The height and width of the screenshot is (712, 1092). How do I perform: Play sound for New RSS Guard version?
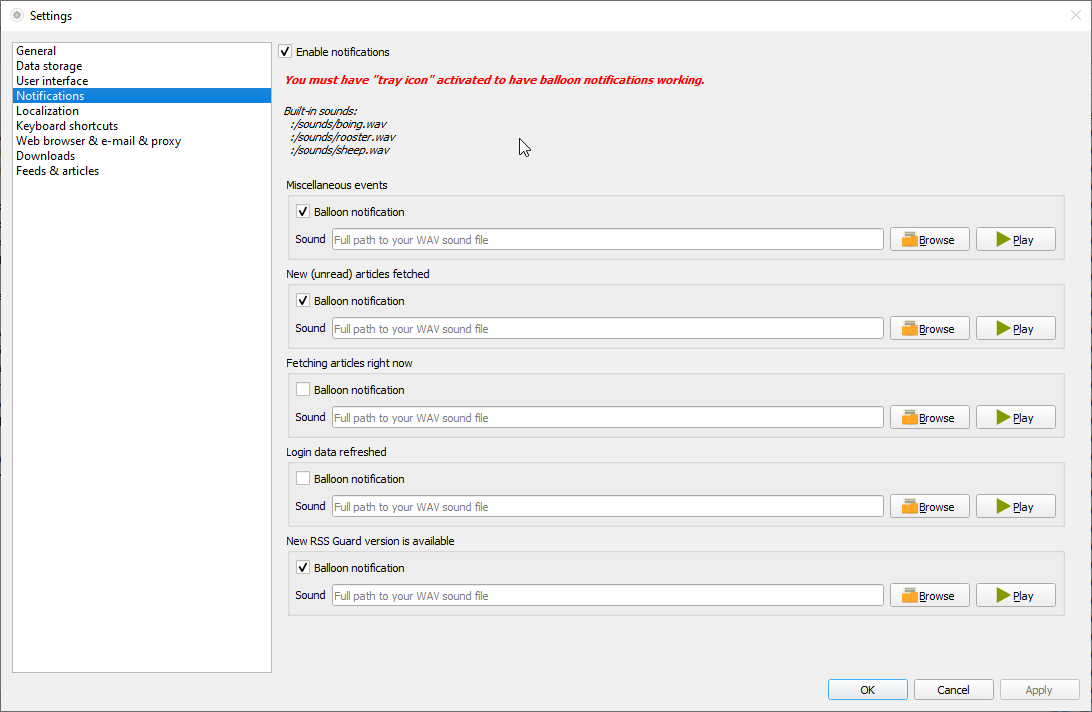(x=1015, y=596)
